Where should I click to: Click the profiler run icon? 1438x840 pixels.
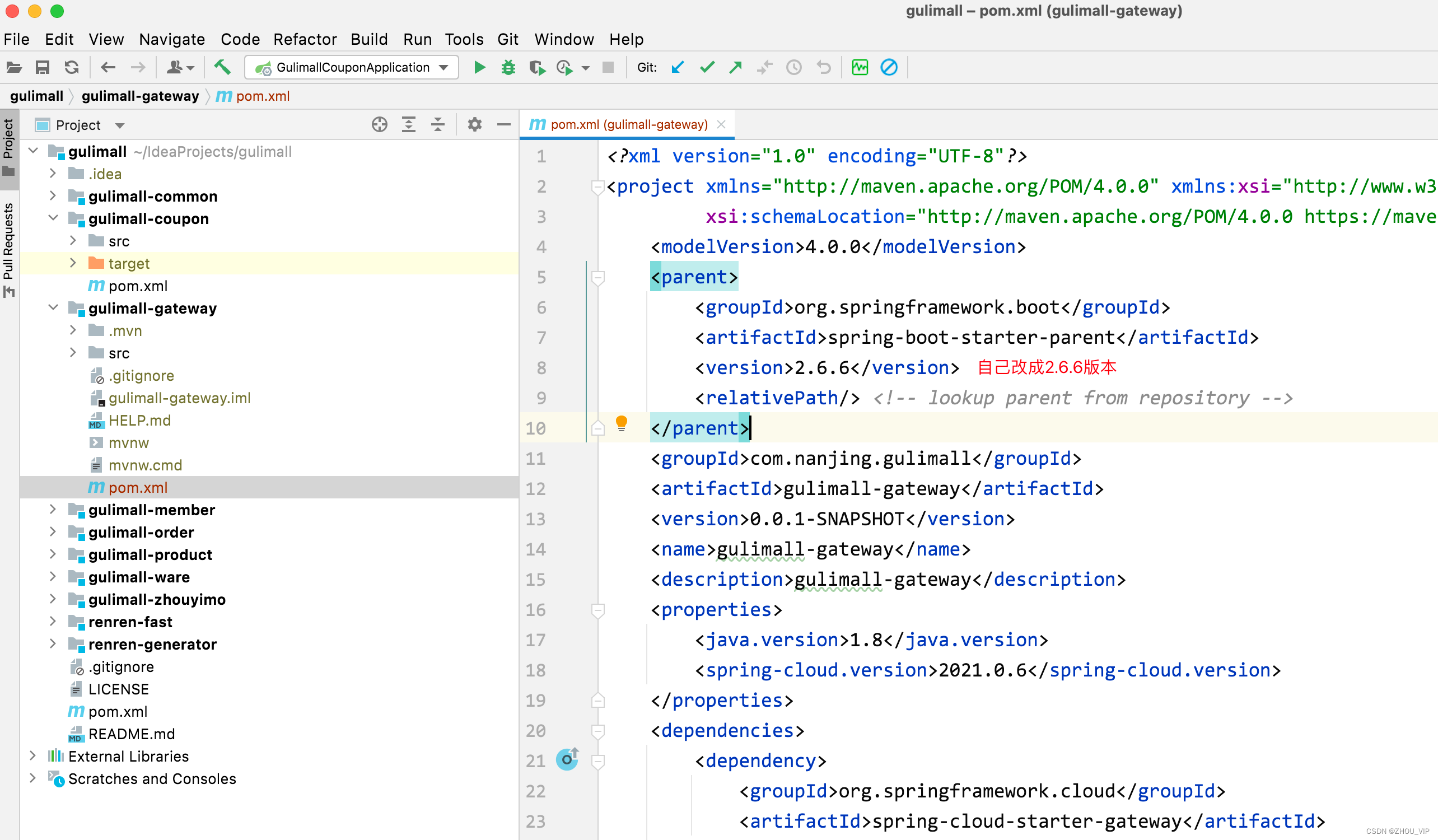click(565, 67)
